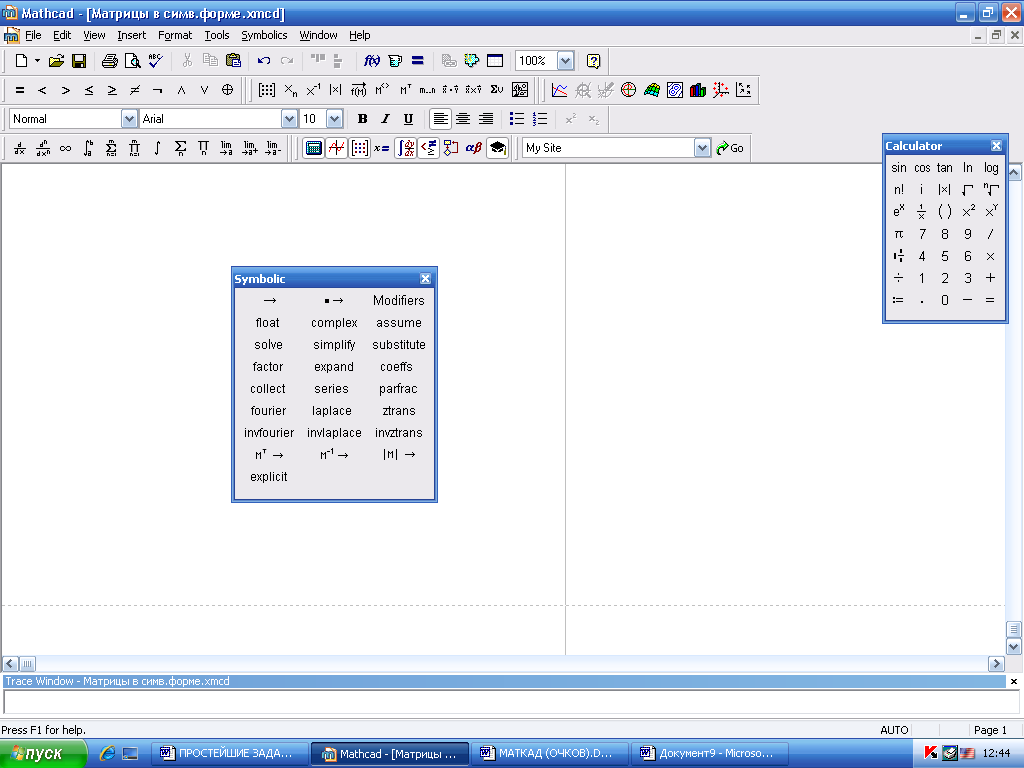1024x768 pixels.
Task: Expand the My Site address dropdown
Action: click(x=702, y=148)
